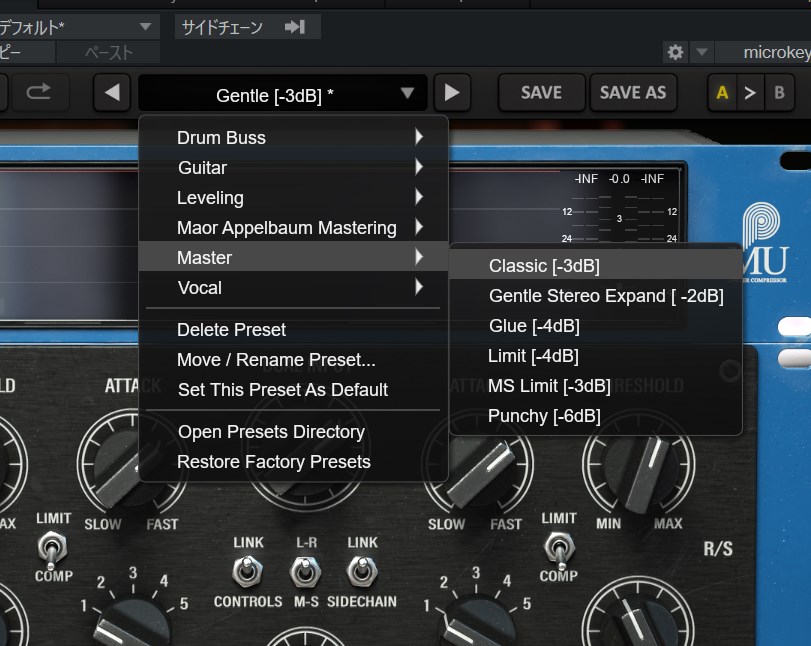Select Restore Factory Presets
This screenshot has height=646, width=811.
click(274, 462)
